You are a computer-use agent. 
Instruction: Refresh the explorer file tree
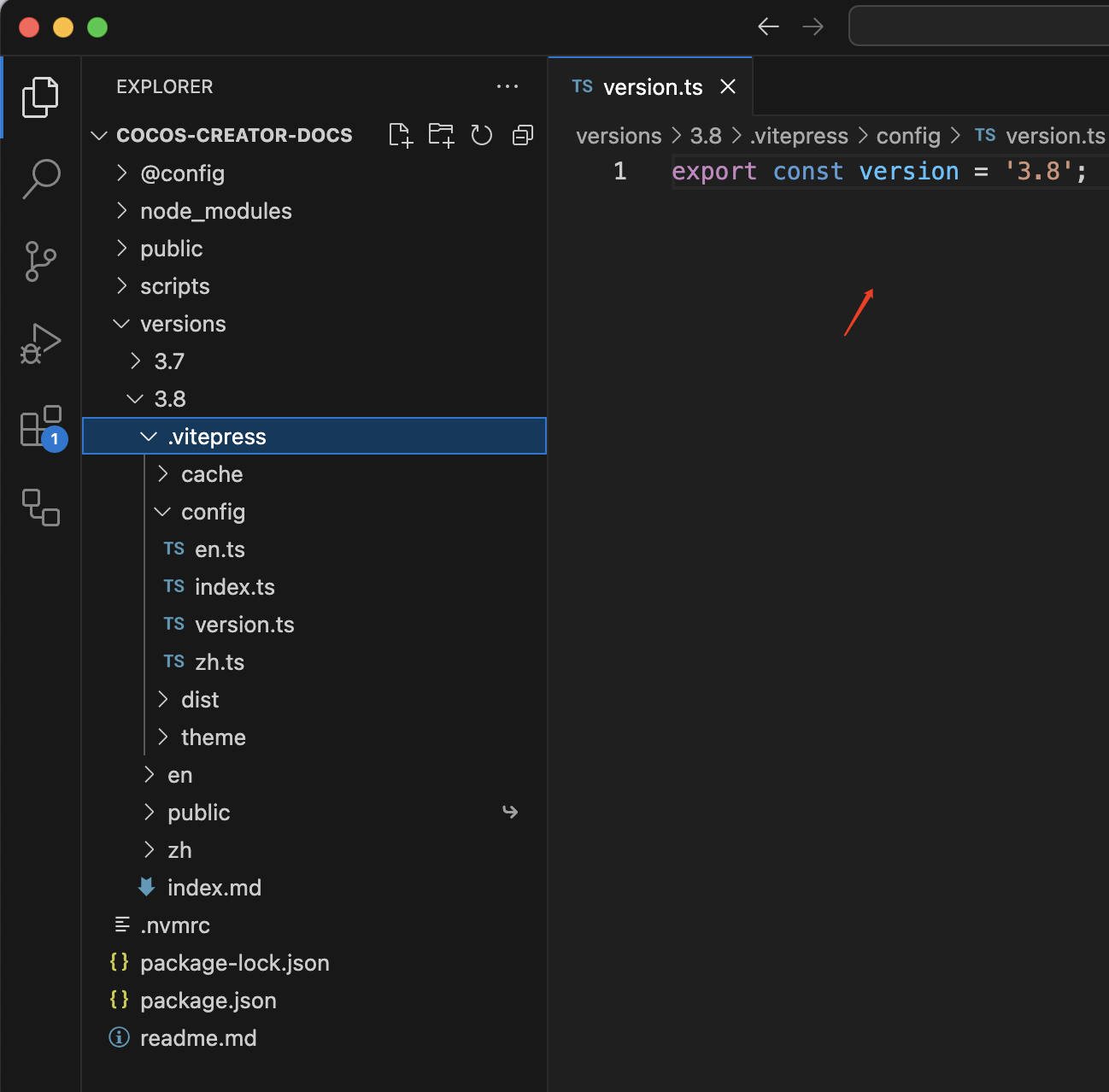[482, 135]
